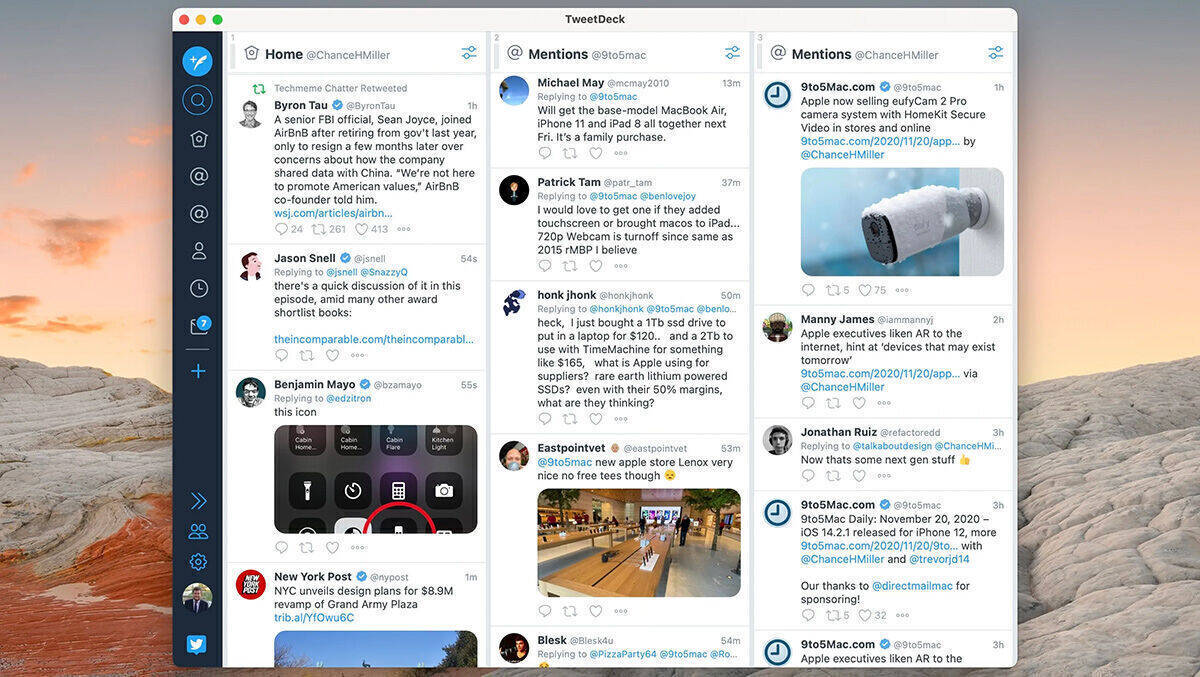
Task: Open the eufyCam camera image
Action: pos(902,222)
